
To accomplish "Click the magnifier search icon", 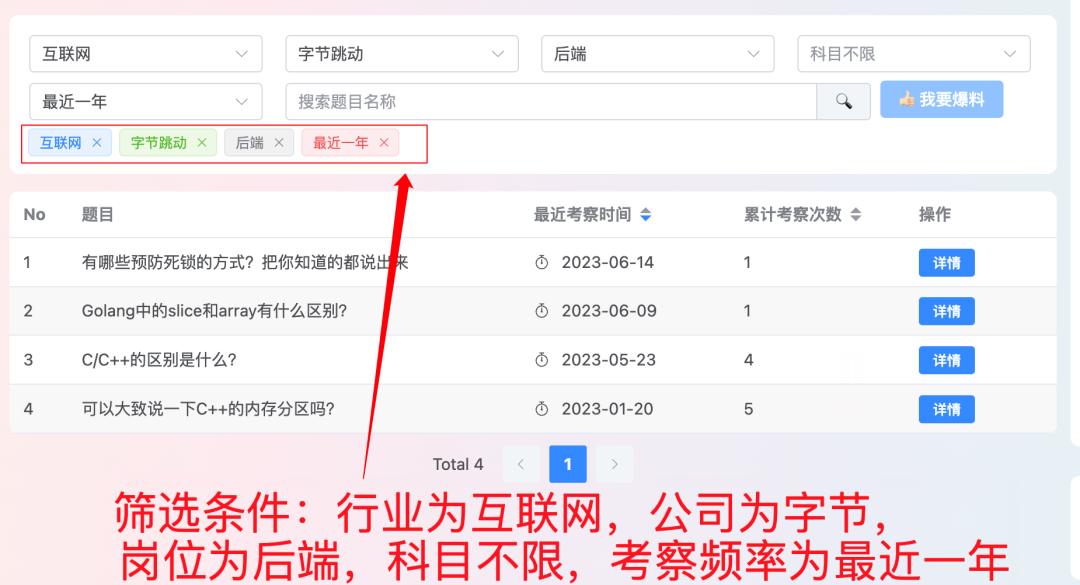I will pos(843,101).
